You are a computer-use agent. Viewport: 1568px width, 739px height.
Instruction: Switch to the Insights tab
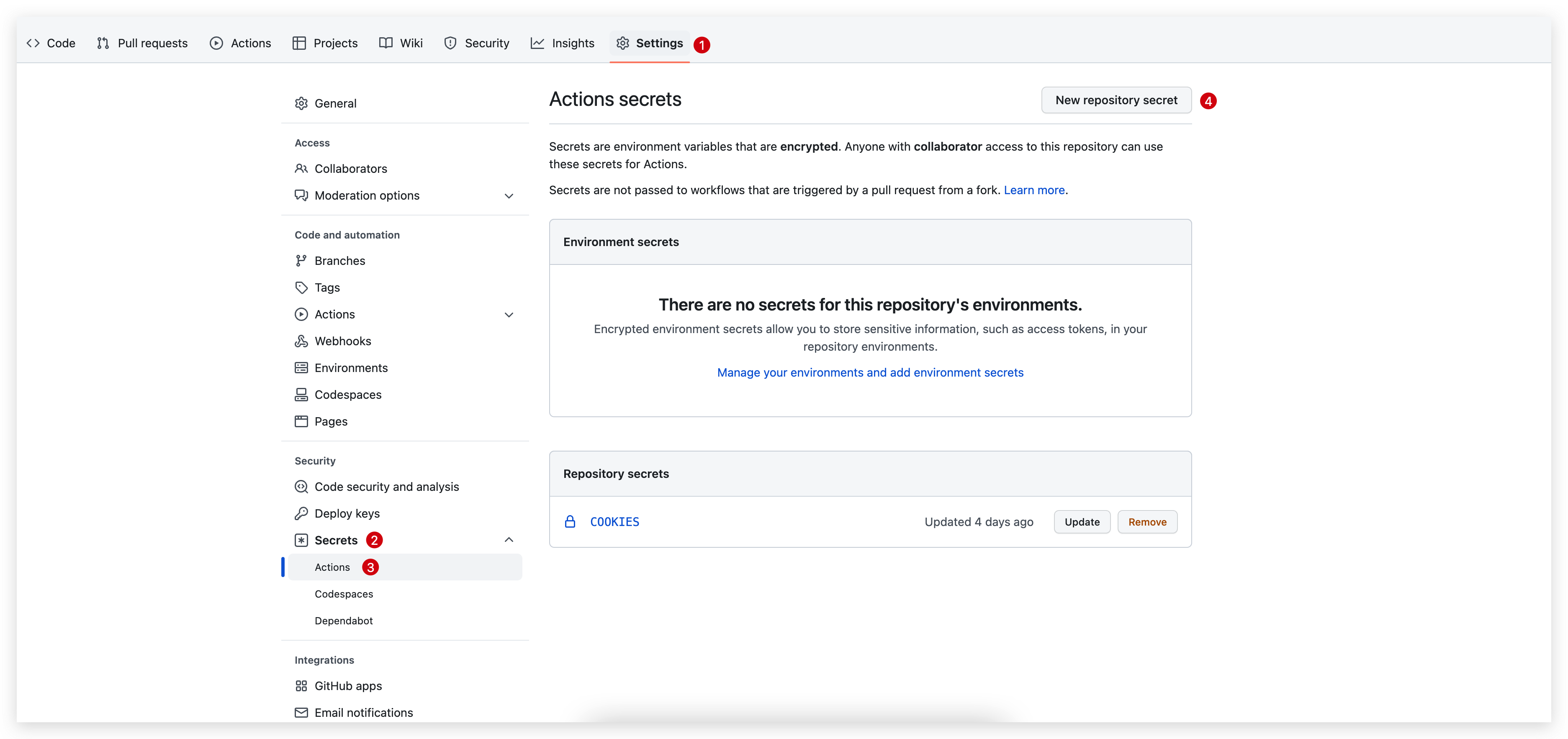click(x=563, y=43)
